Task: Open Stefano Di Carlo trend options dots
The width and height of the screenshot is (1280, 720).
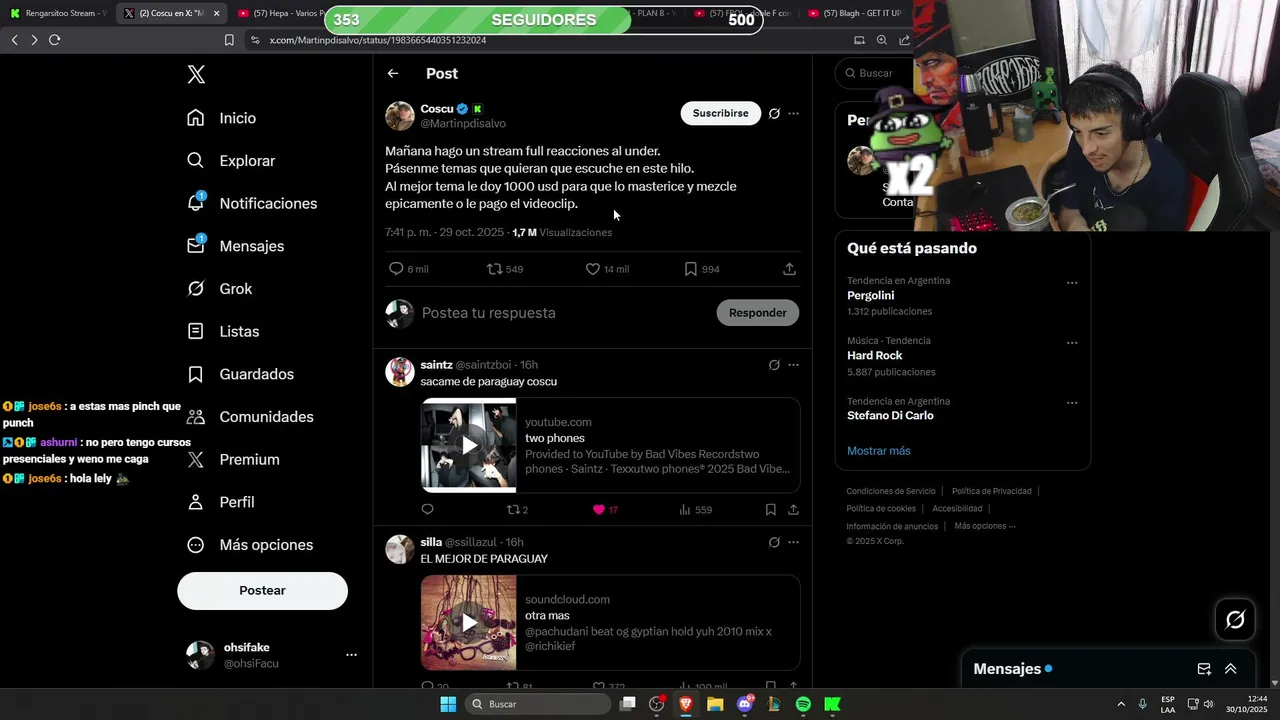Action: point(1072,403)
